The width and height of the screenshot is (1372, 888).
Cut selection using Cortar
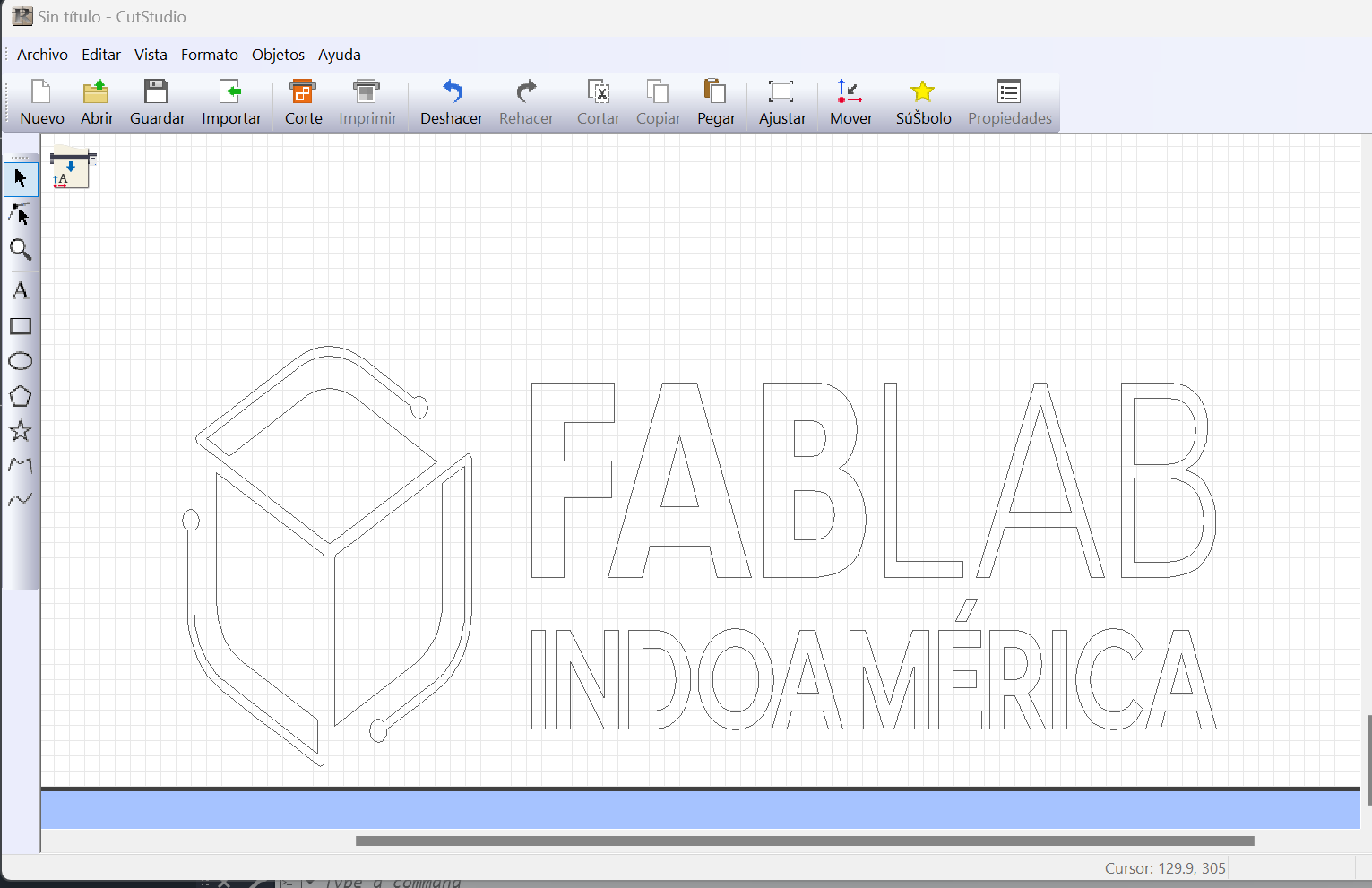(x=599, y=103)
